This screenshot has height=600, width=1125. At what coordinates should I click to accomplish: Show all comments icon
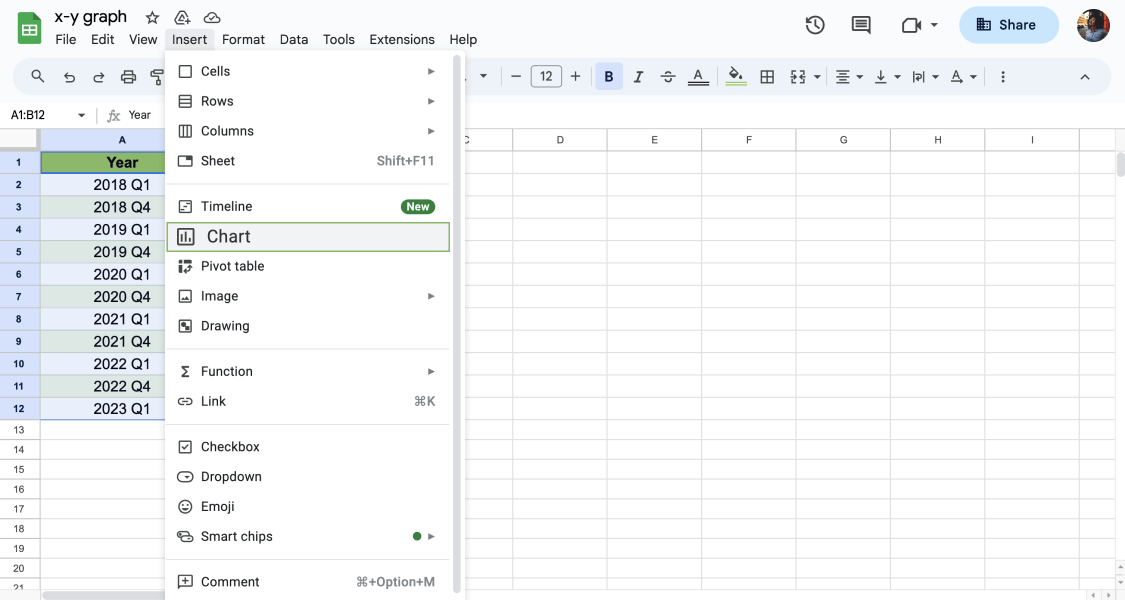click(861, 25)
